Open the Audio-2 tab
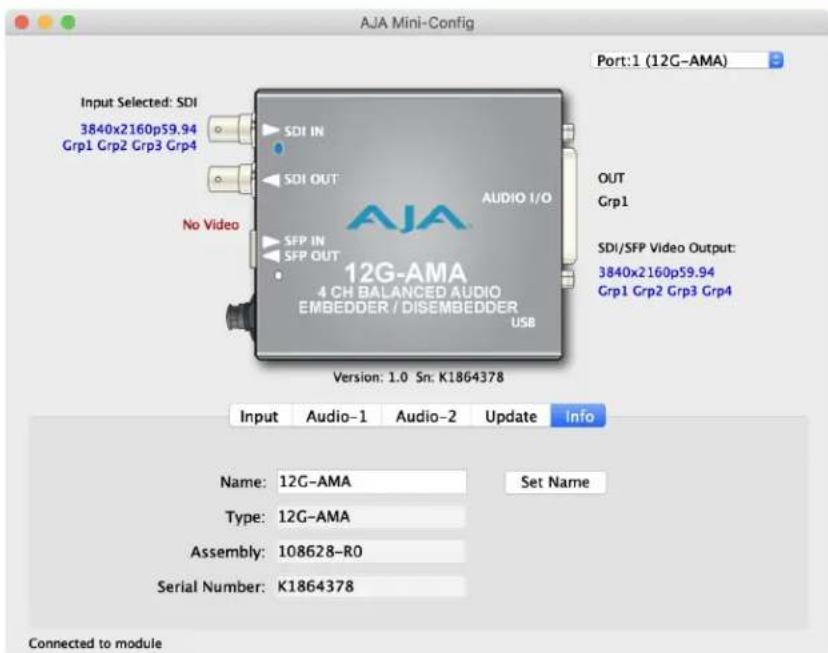The height and width of the screenshot is (653, 828). (x=426, y=416)
